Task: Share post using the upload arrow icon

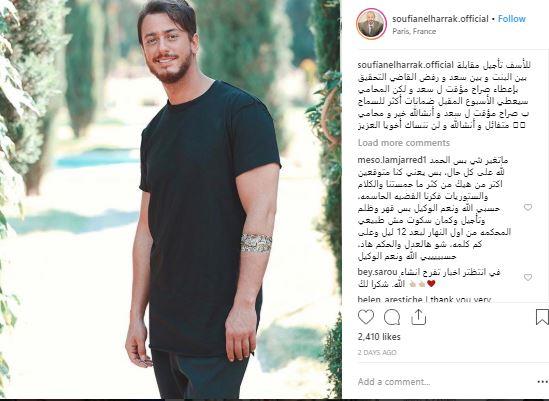Action: 418,317
